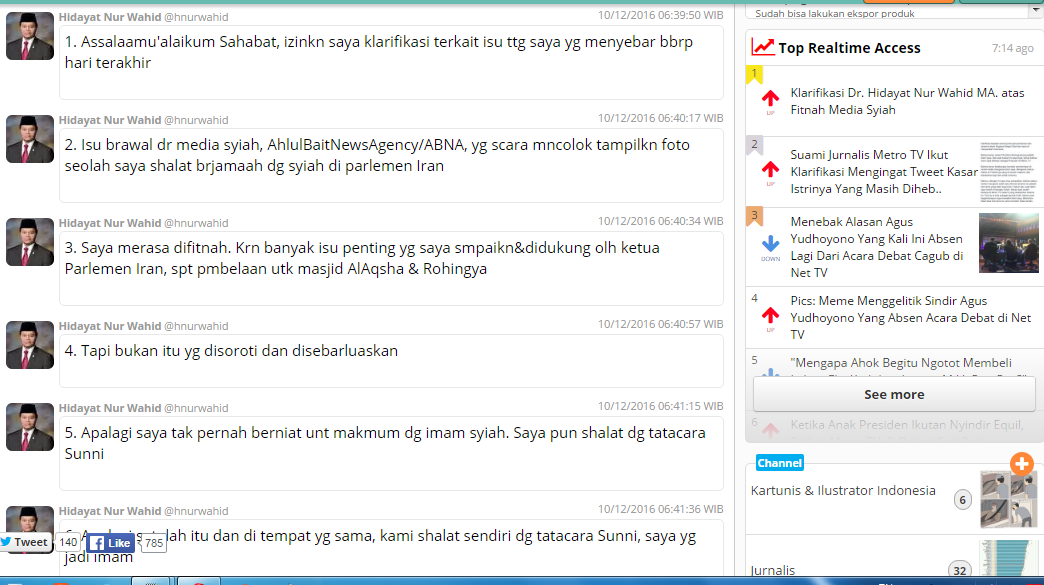Screen dimensions: 1044x585
Task: Click the Top Realtime Access chart icon
Action: pos(763,47)
